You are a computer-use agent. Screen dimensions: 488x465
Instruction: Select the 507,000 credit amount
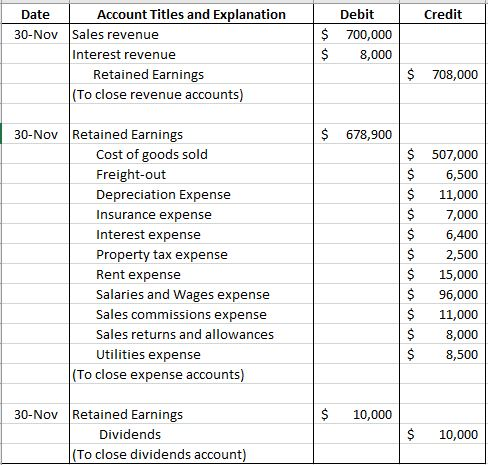click(x=443, y=154)
